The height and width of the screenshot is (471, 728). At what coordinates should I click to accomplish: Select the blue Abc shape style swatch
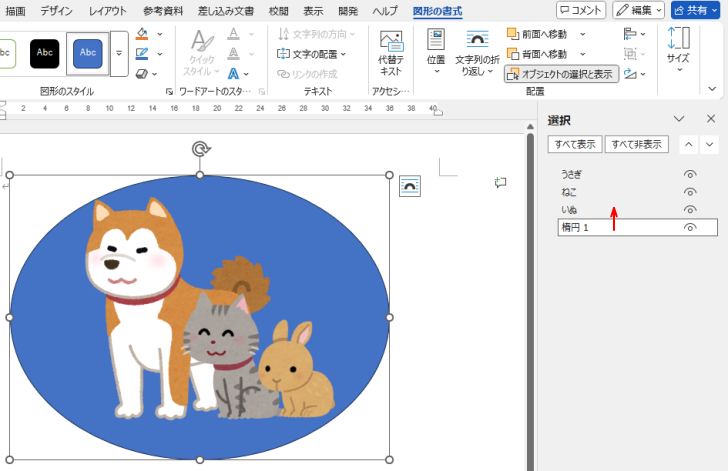click(88, 53)
